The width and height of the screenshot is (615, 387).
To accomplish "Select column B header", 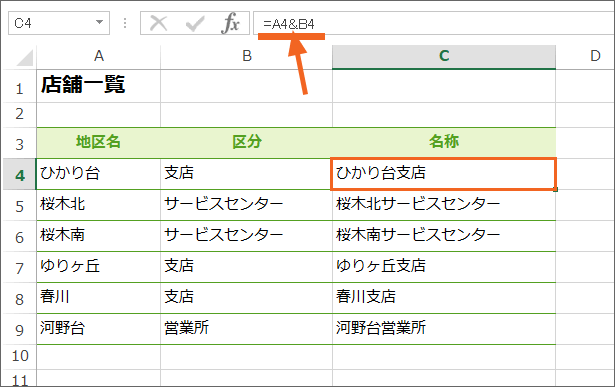I will [246, 56].
